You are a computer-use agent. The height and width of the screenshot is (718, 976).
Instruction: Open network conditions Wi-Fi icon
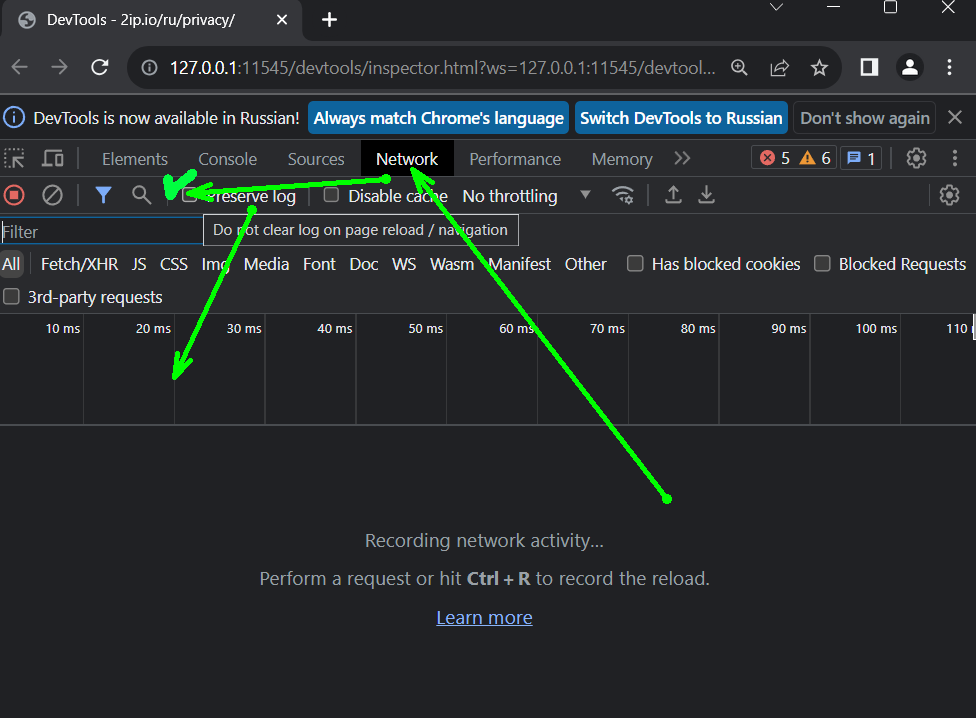point(623,195)
